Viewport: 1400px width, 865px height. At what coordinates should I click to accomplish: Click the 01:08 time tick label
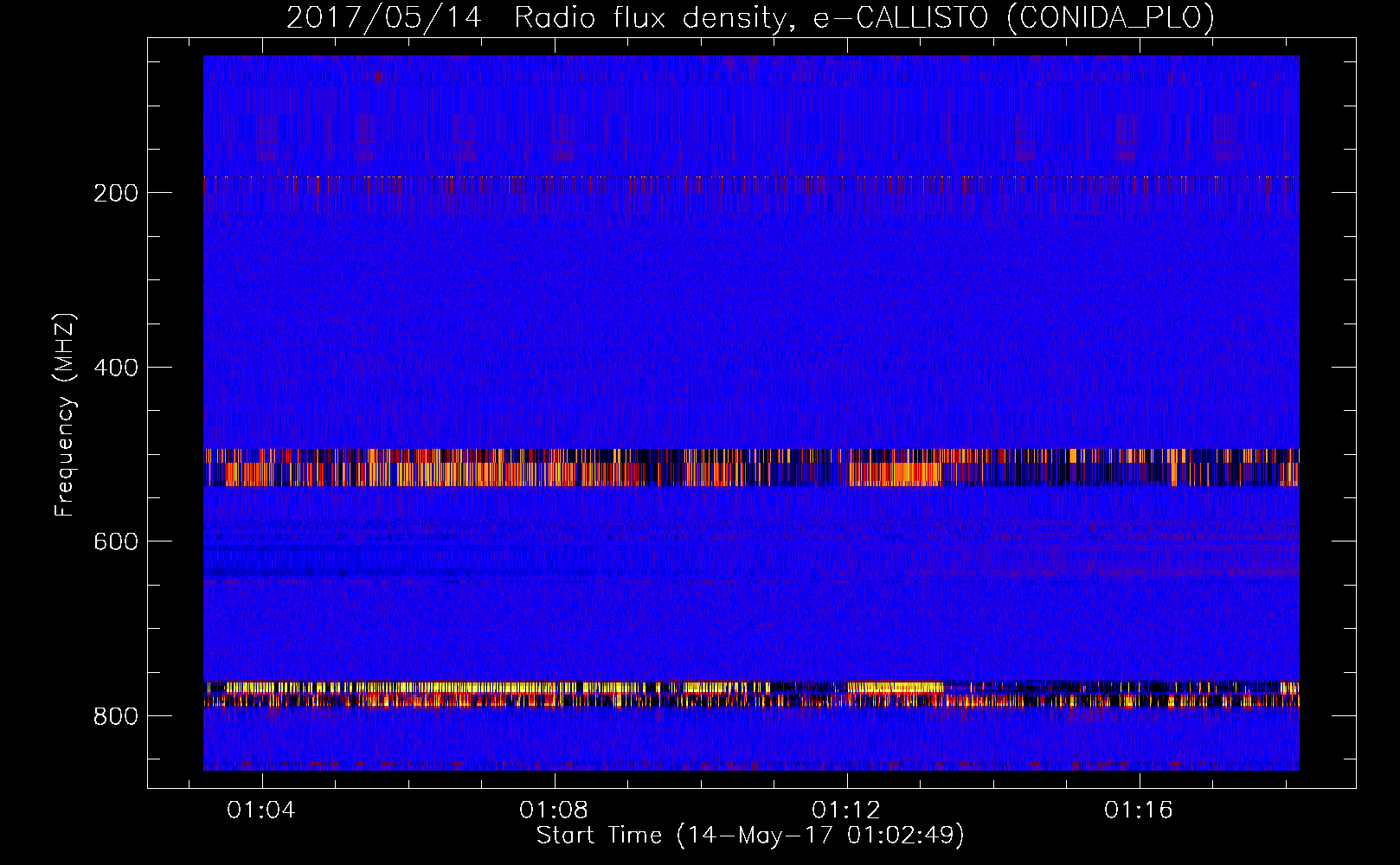click(554, 810)
